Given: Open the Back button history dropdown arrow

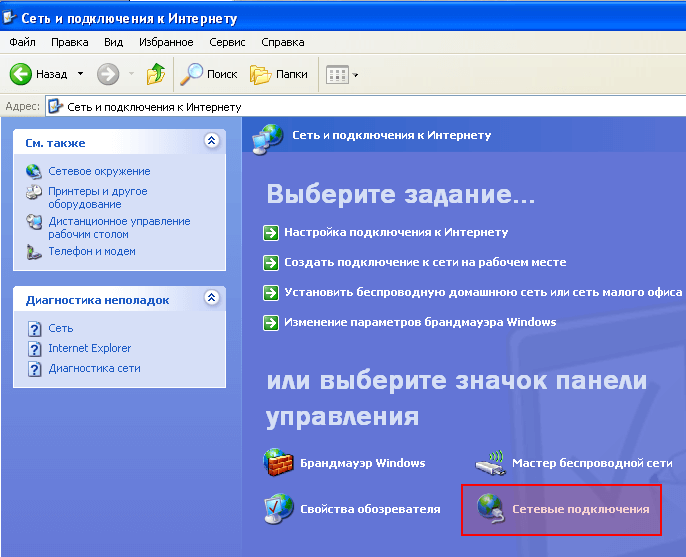Looking at the screenshot, I should point(81,74).
